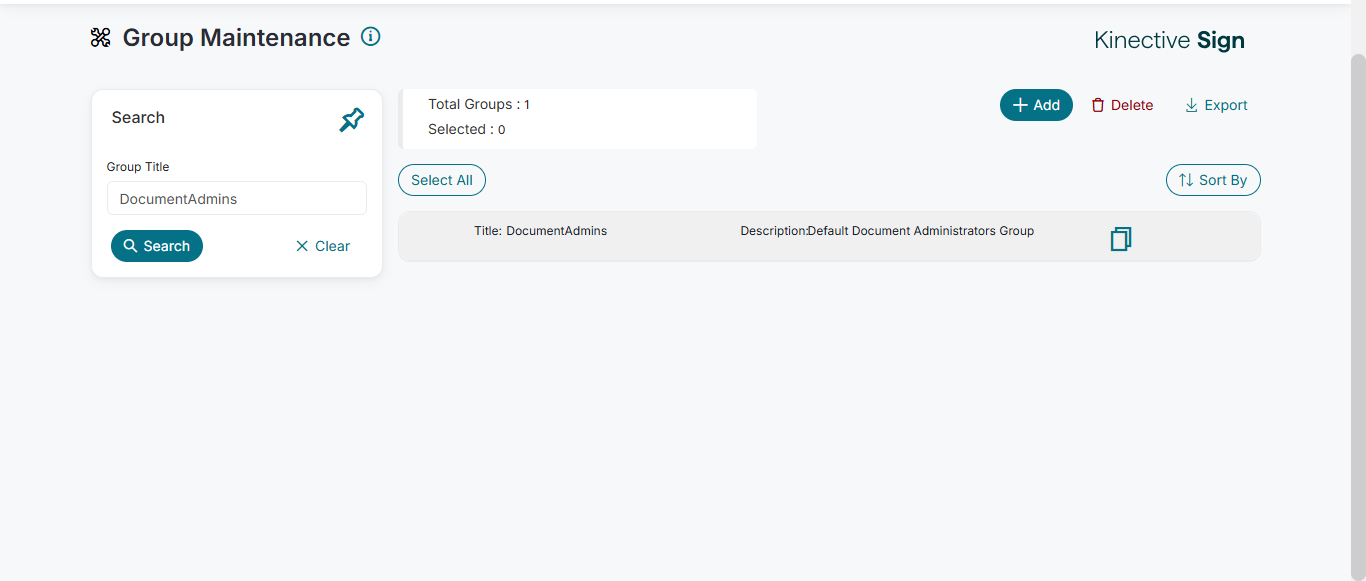Click the Group Maintenance heading
This screenshot has height=581, width=1366.
tap(236, 38)
